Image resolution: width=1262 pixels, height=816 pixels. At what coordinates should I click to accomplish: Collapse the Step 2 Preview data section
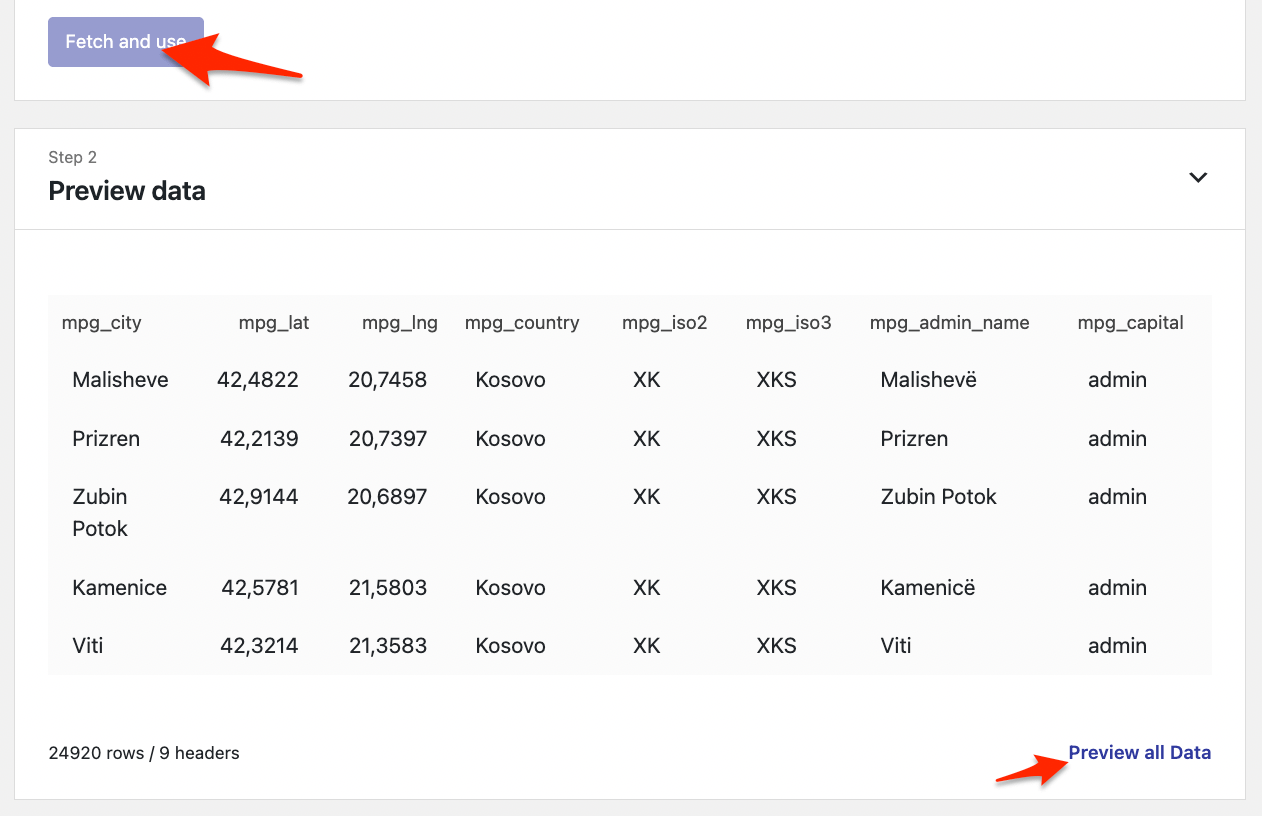[x=1197, y=177]
